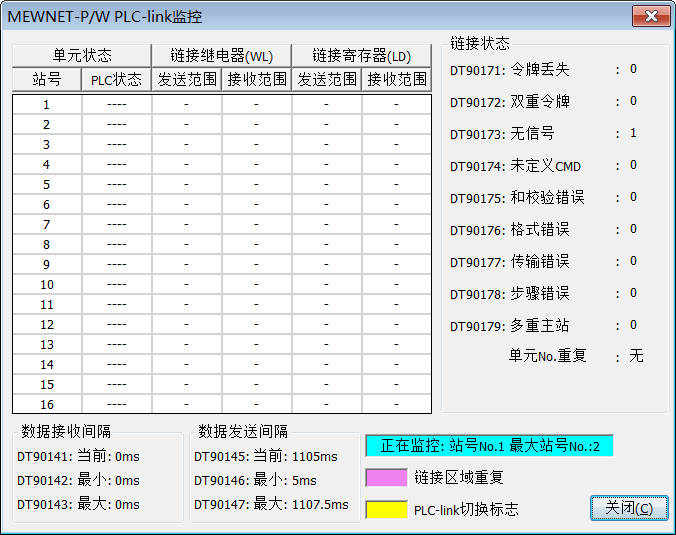
Task: Click the 链接寄存器(LD) group header
Action: point(362,55)
